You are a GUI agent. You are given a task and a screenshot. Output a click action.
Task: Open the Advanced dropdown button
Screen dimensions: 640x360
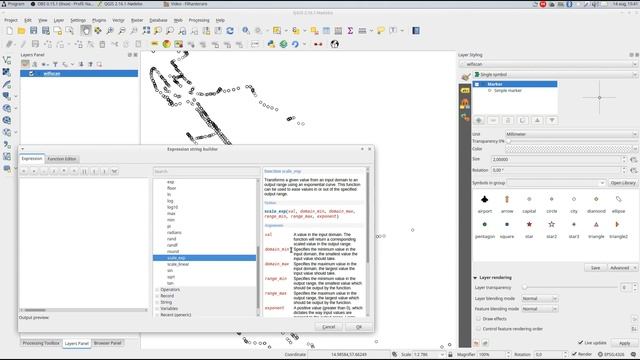coord(622,268)
